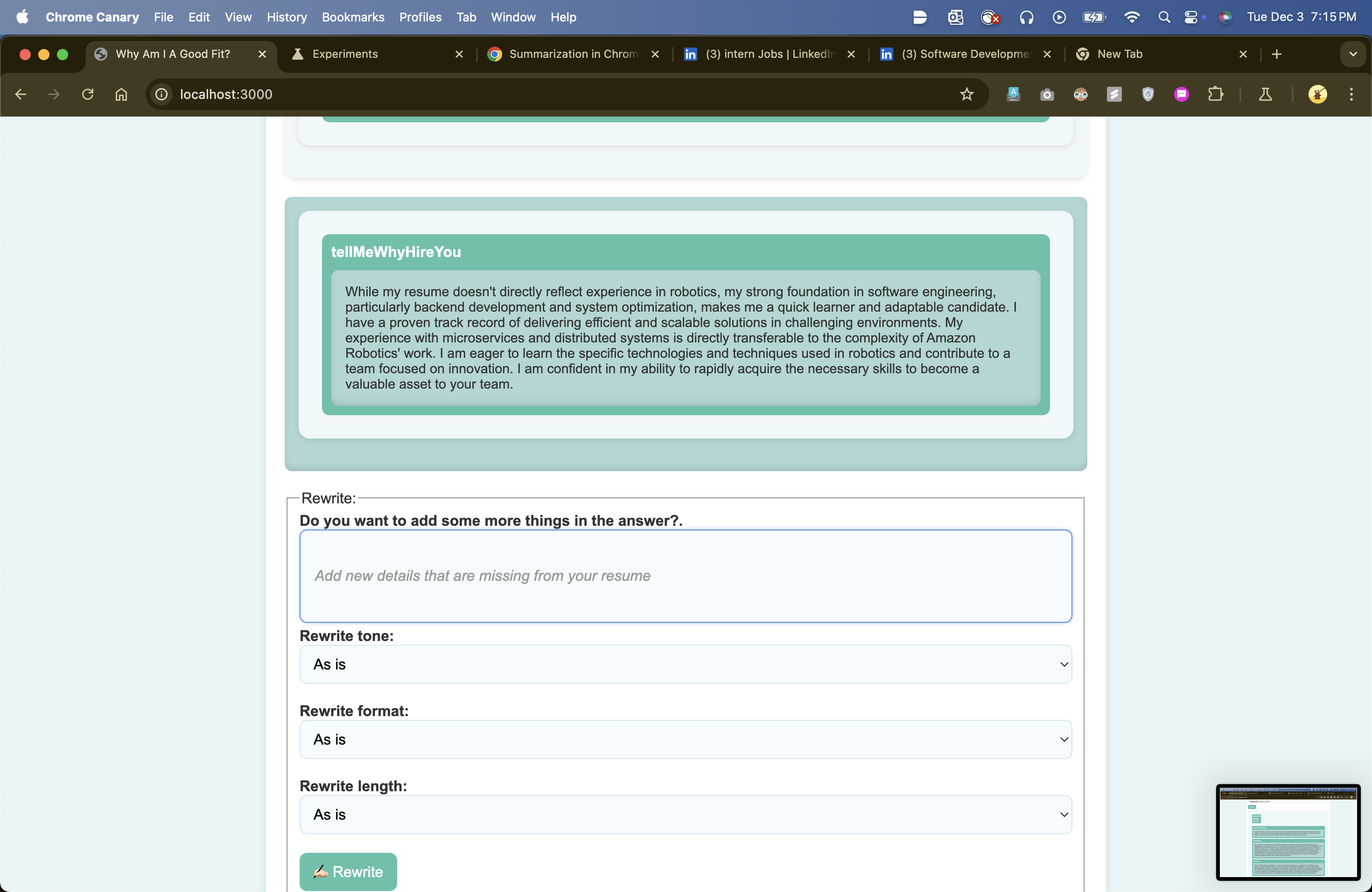Open macOS Spotlight search icon

(x=1164, y=17)
